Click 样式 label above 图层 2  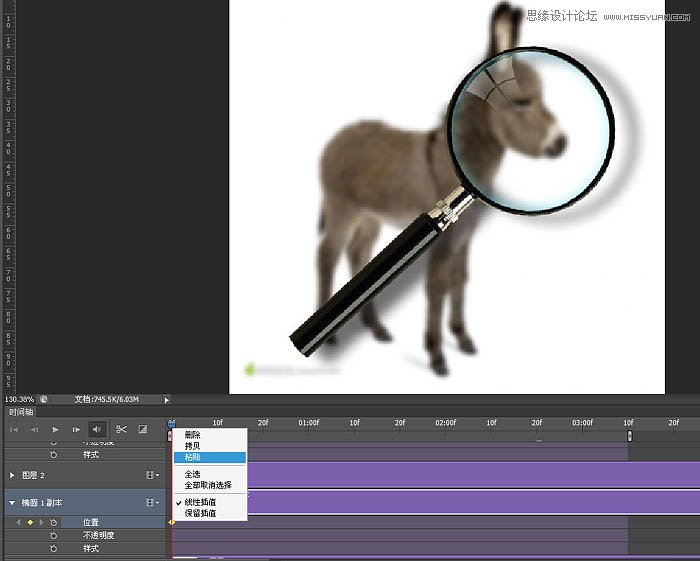click(91, 455)
